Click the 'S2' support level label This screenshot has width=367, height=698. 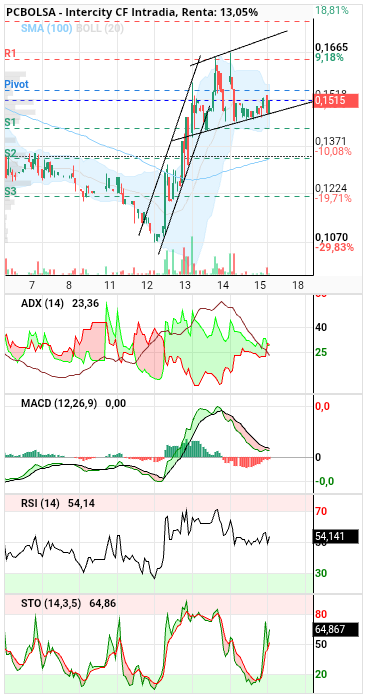(10, 153)
